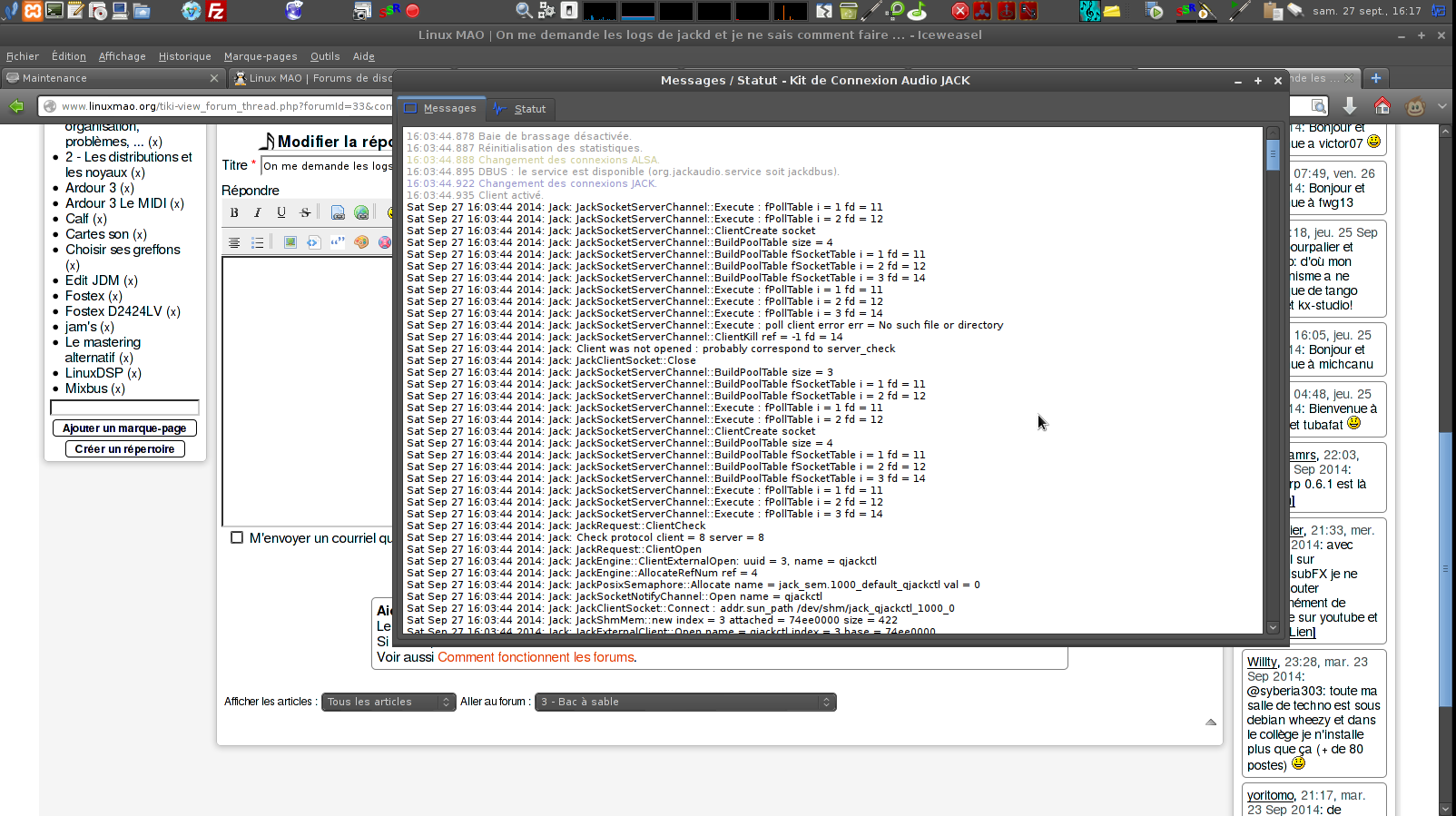Screen dimensions: 1456x816
Task: Switch to the Statut tab
Action: pos(520,109)
